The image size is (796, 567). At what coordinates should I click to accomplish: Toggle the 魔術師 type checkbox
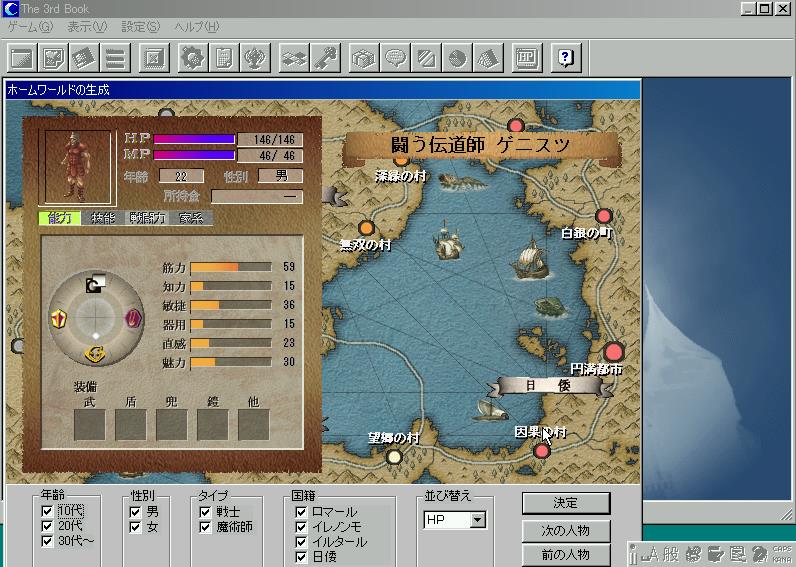205,527
